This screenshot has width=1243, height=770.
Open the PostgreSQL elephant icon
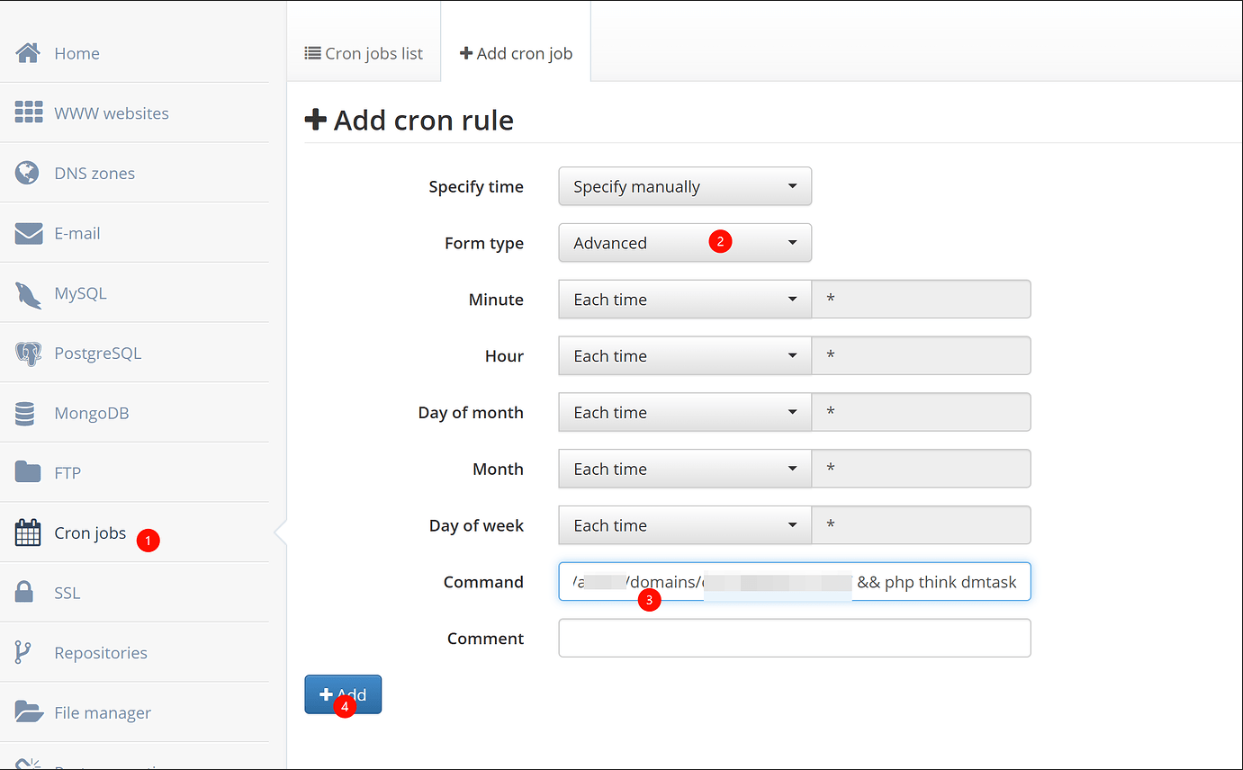coord(28,353)
